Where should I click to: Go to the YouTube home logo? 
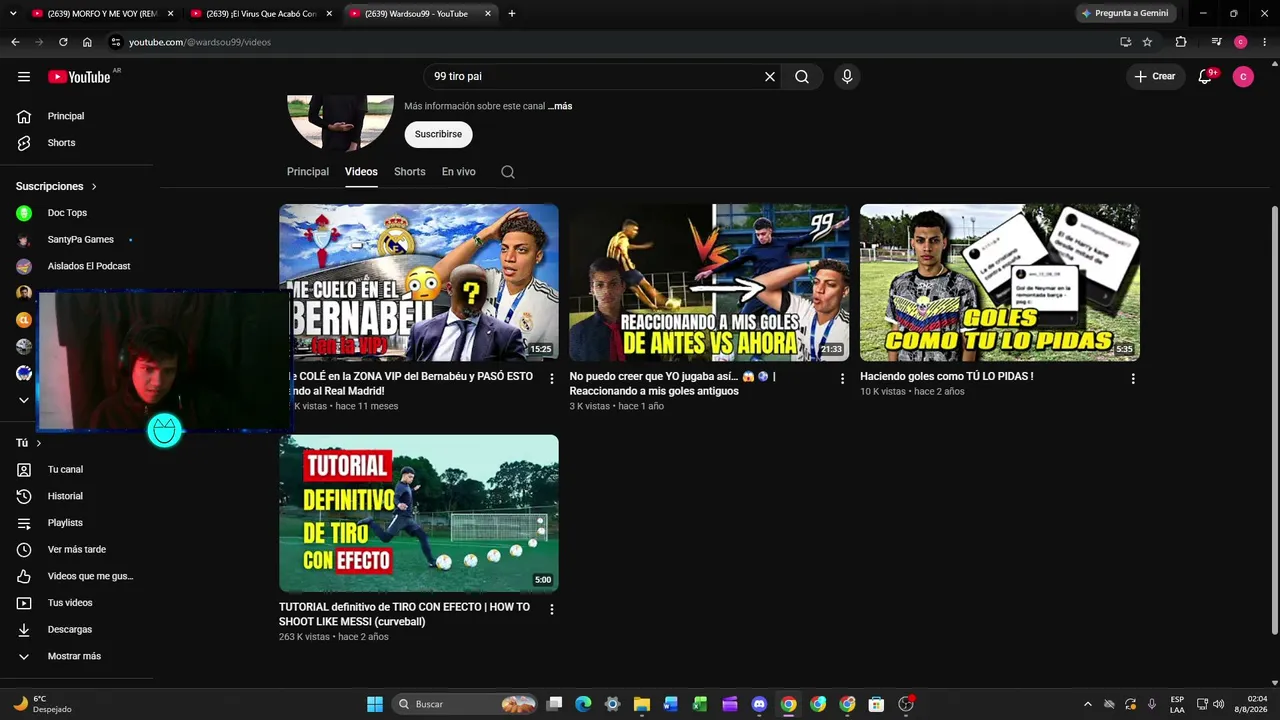click(x=79, y=77)
